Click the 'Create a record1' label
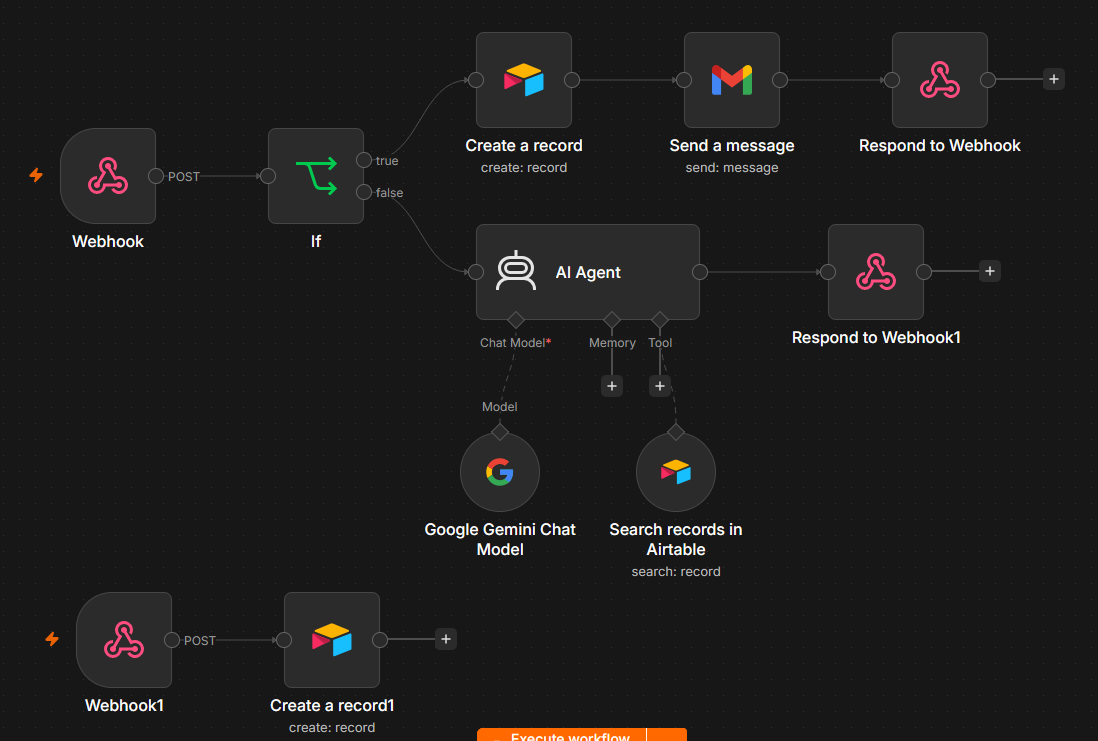1098x741 pixels. (x=332, y=705)
